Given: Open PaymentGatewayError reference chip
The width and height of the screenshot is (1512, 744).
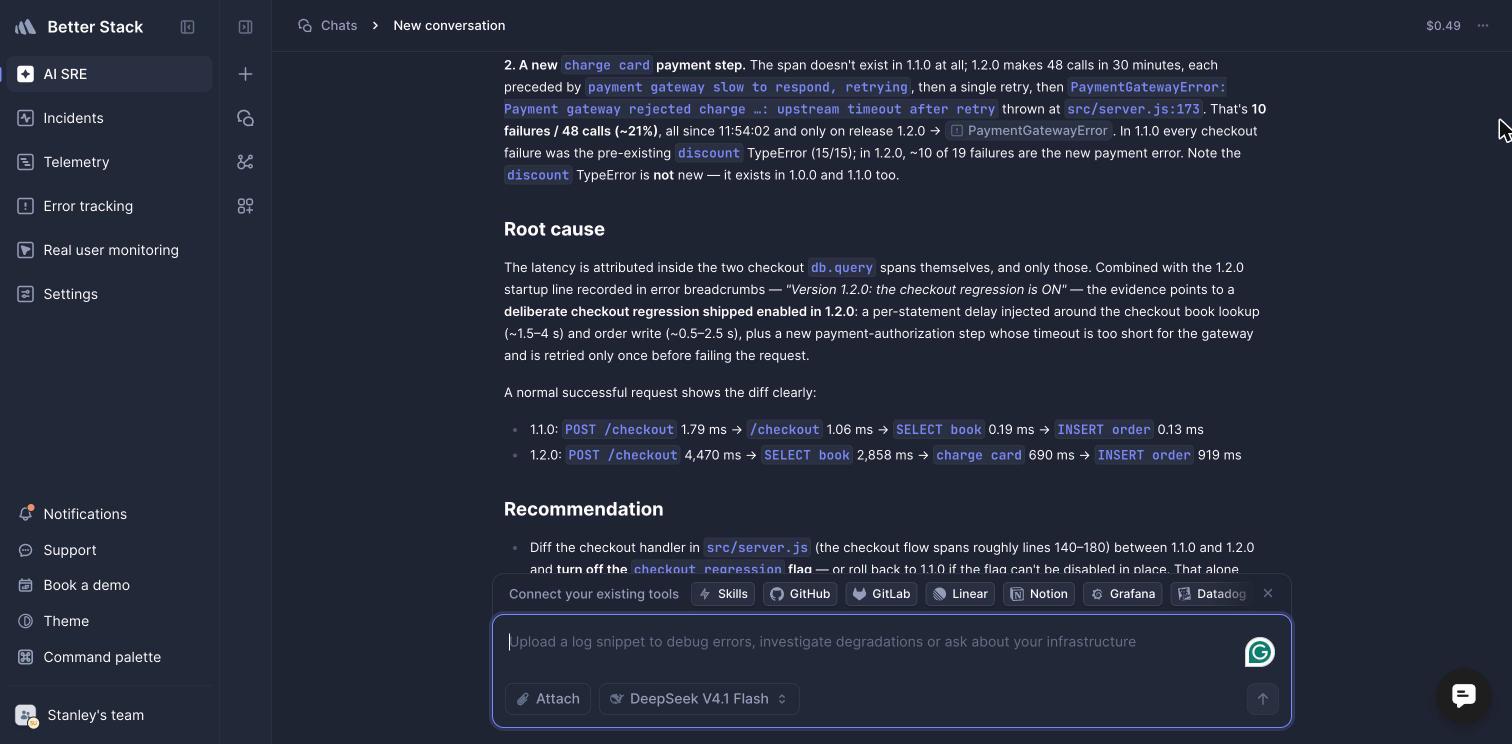Looking at the screenshot, I should coord(1029,131).
